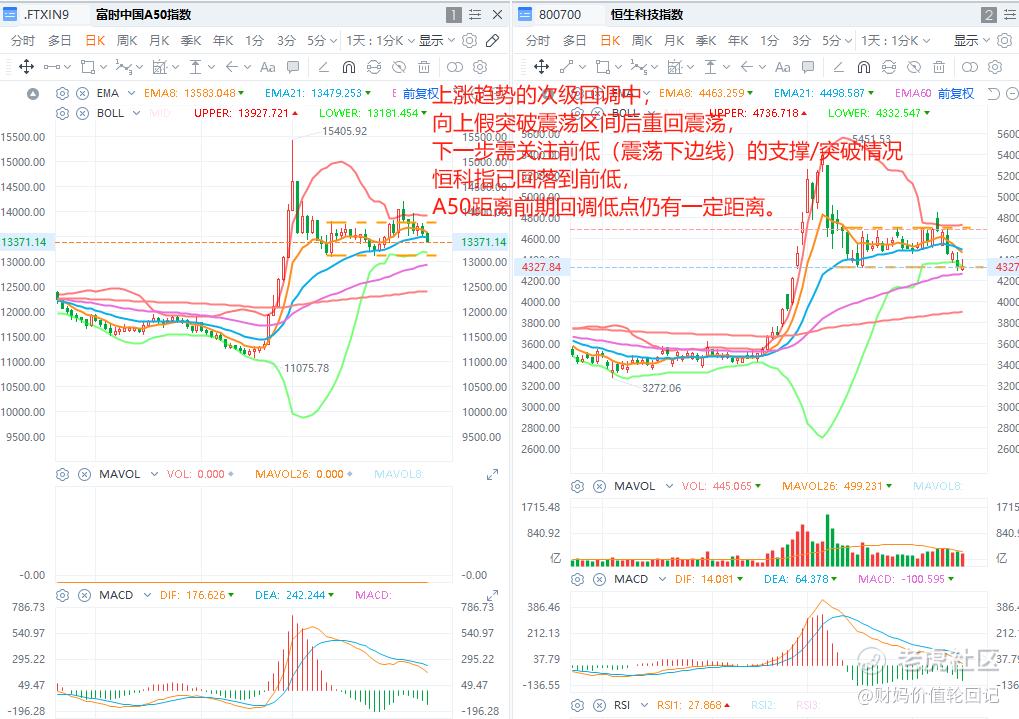The image size is (1019, 719).
Task: Switch A50 chart to 月K view
Action: point(159,40)
